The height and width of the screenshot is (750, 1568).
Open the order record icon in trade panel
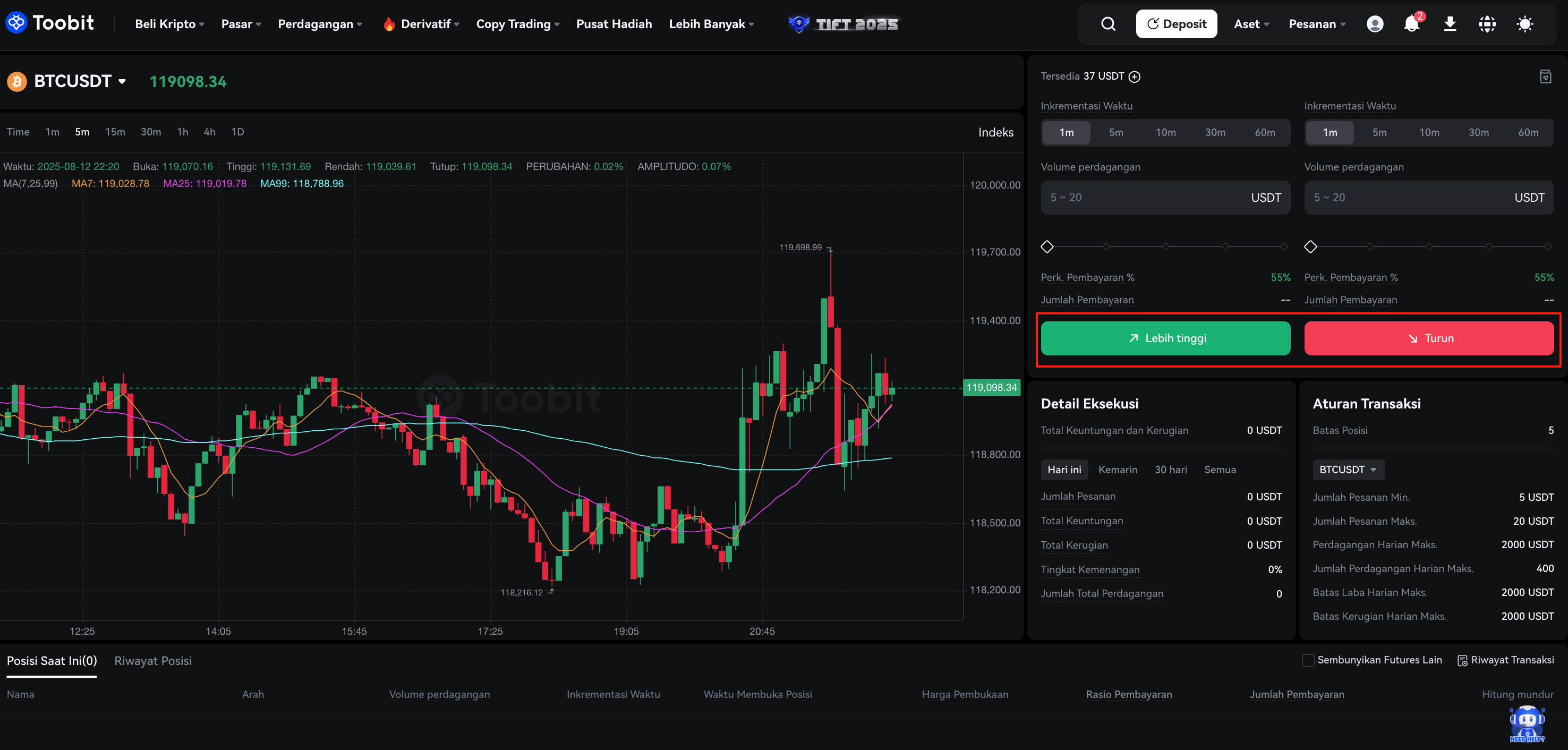[1545, 76]
